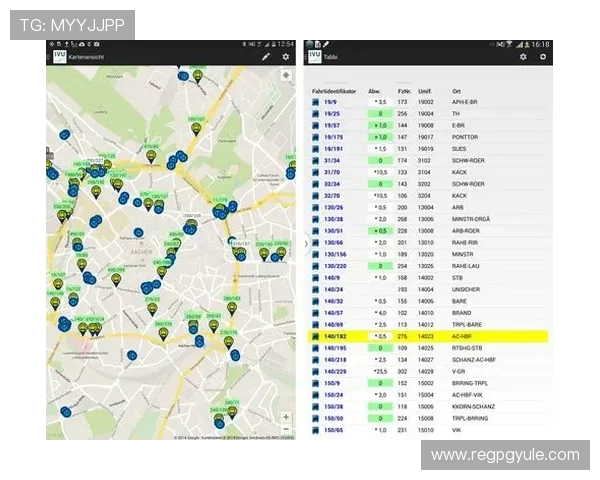Click the bus icon beside trip 19/9
This screenshot has width=600, height=480.
pos(316,102)
